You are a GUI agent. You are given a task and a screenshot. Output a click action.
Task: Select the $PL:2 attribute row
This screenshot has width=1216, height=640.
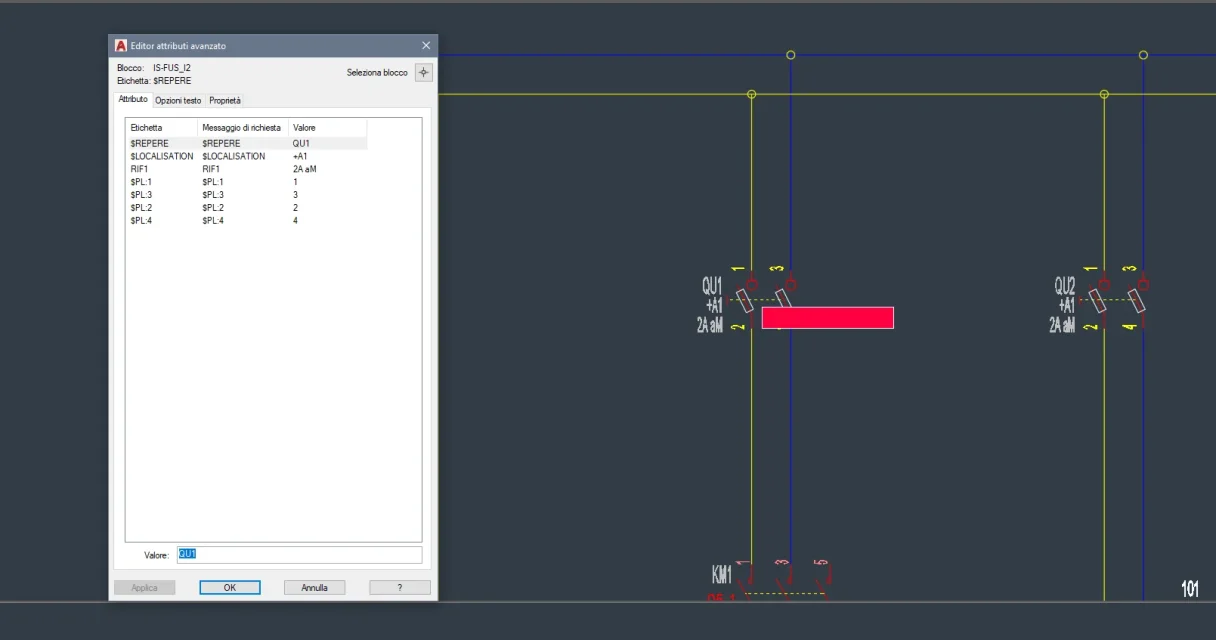coord(246,207)
